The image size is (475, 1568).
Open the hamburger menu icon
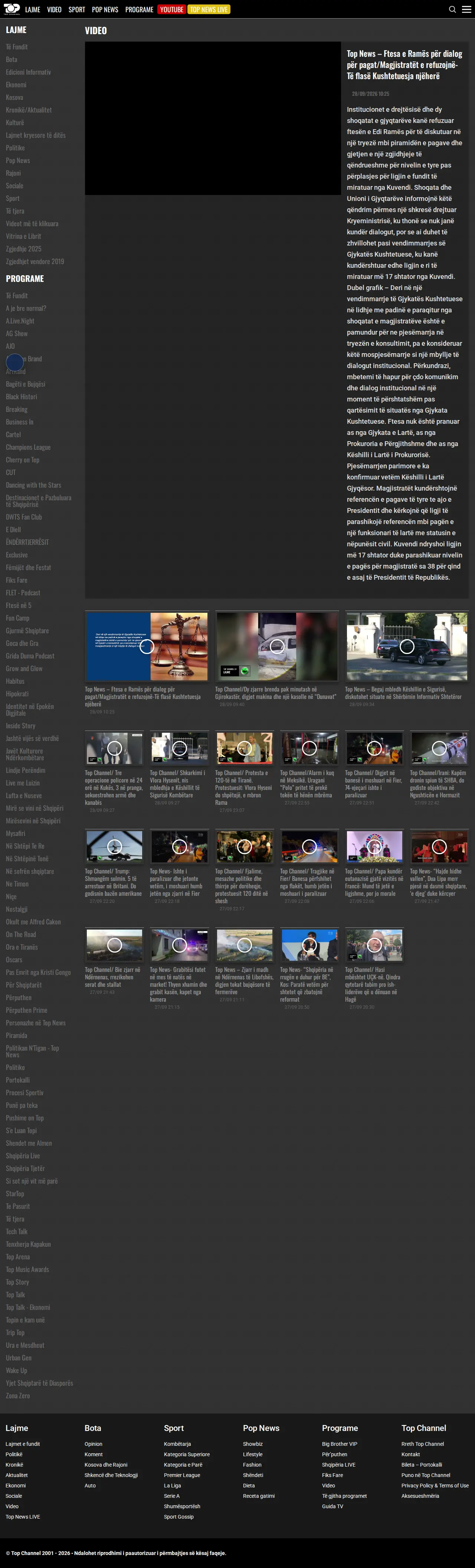(466, 9)
